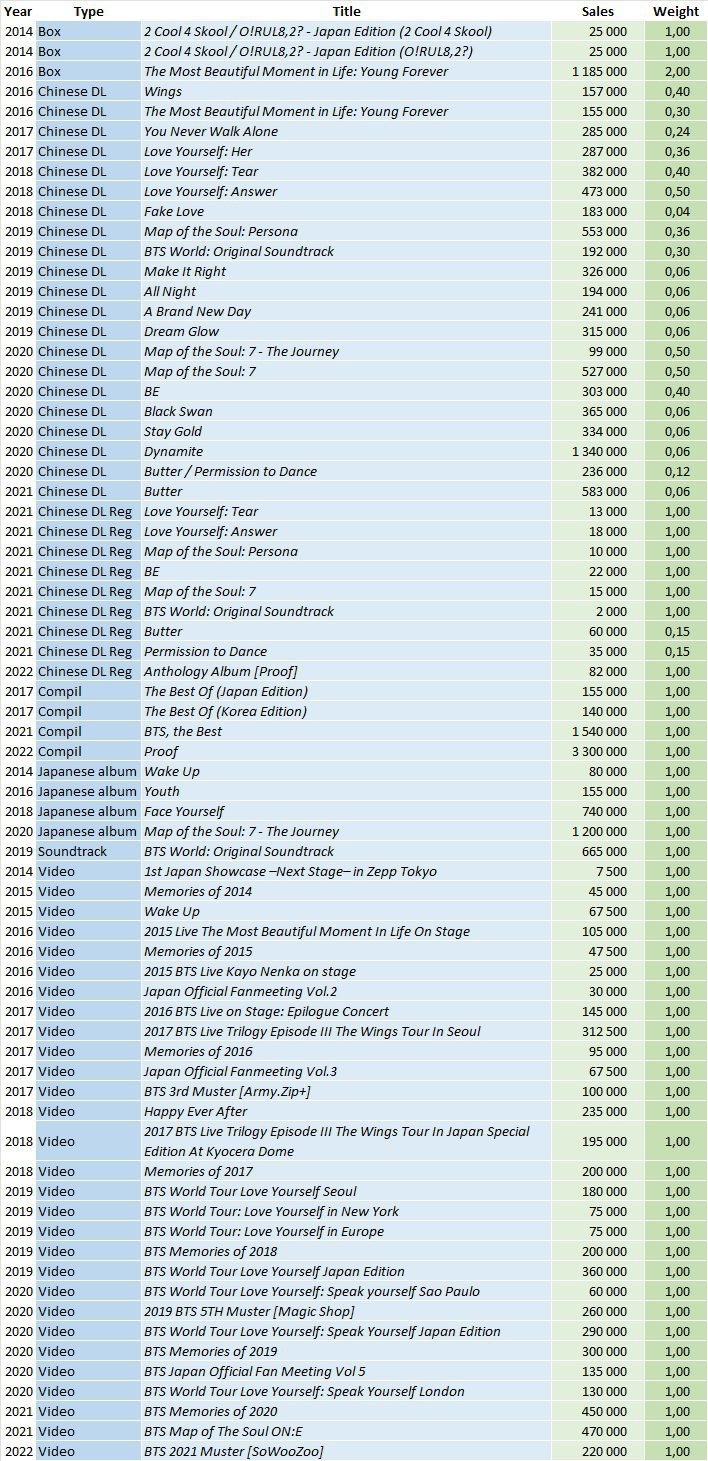The width and height of the screenshot is (708, 1461).
Task: Select the 1st Japan Showcase Zepp Tokyo title
Action: (x=290, y=871)
